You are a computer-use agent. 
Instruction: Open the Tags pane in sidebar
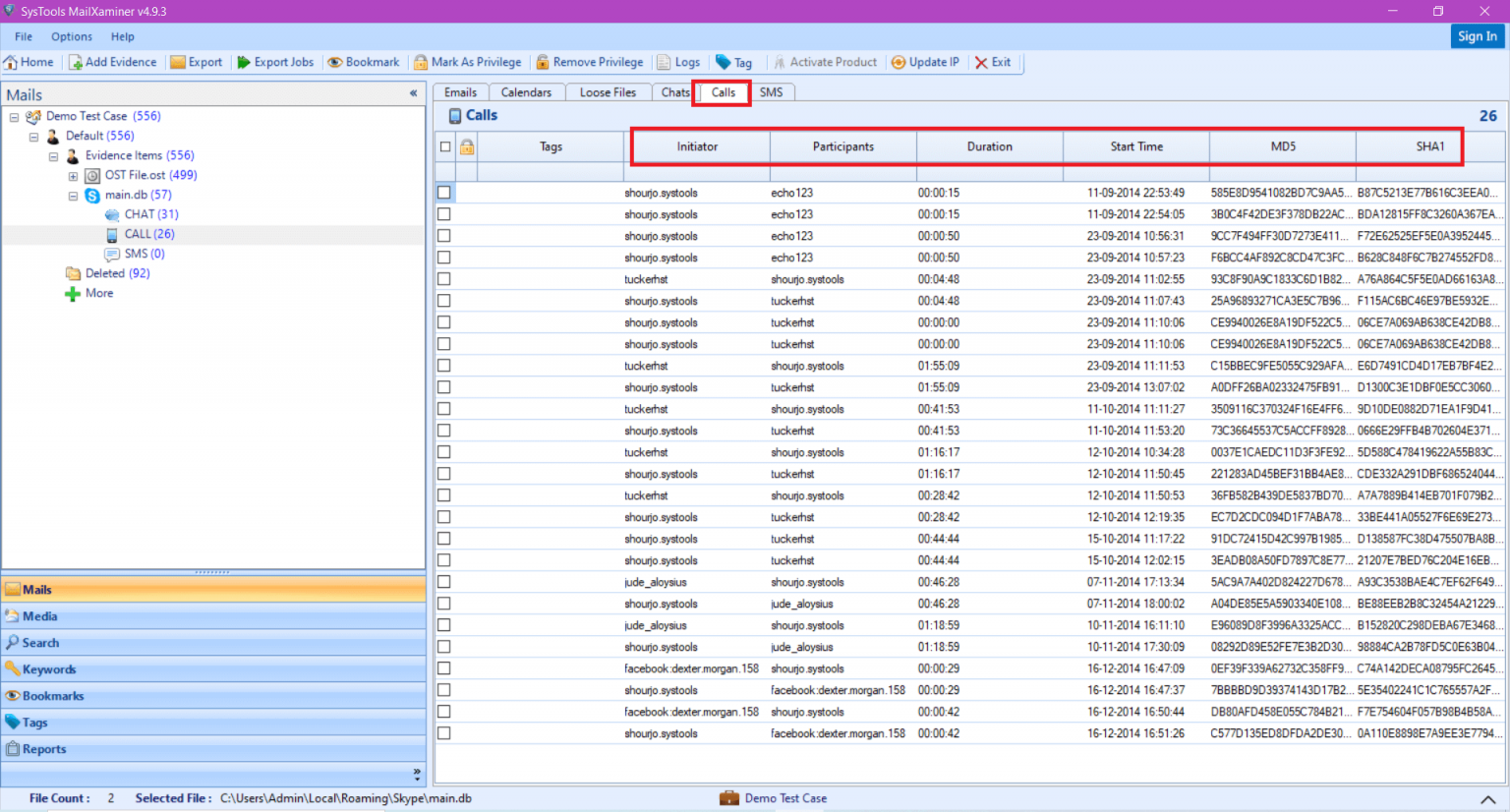click(213, 723)
